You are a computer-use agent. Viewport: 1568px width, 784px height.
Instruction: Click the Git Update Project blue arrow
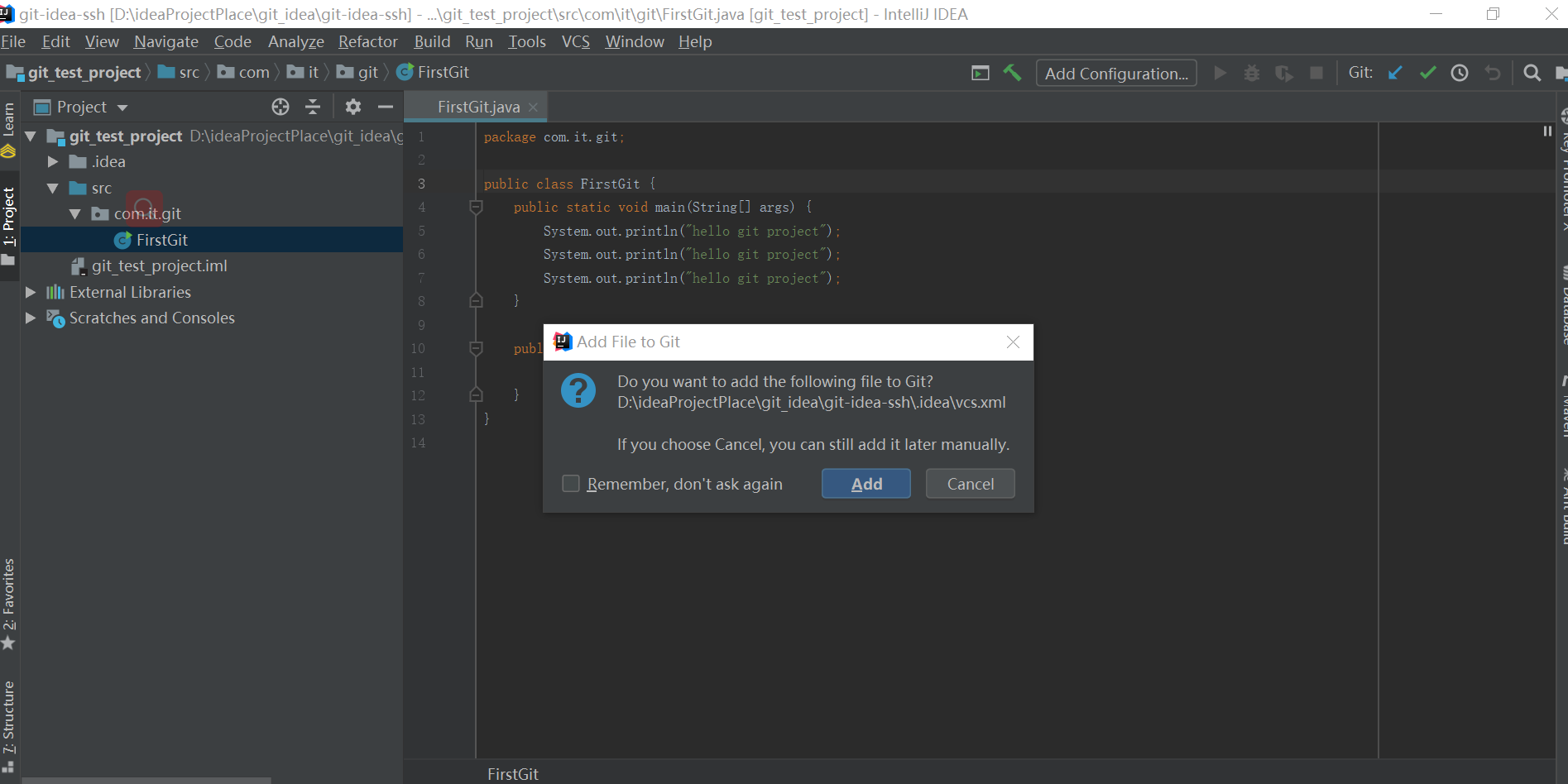(1395, 73)
